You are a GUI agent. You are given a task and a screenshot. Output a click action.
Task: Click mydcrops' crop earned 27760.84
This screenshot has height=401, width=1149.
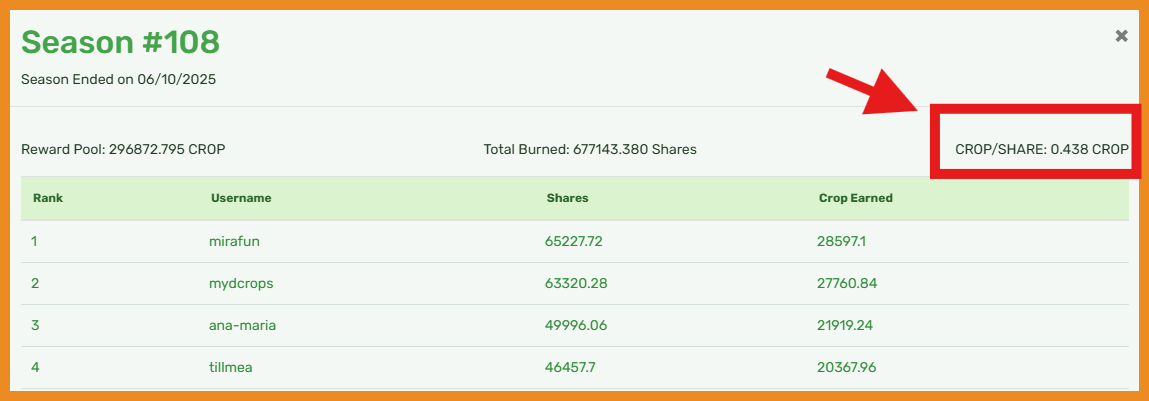(x=846, y=283)
